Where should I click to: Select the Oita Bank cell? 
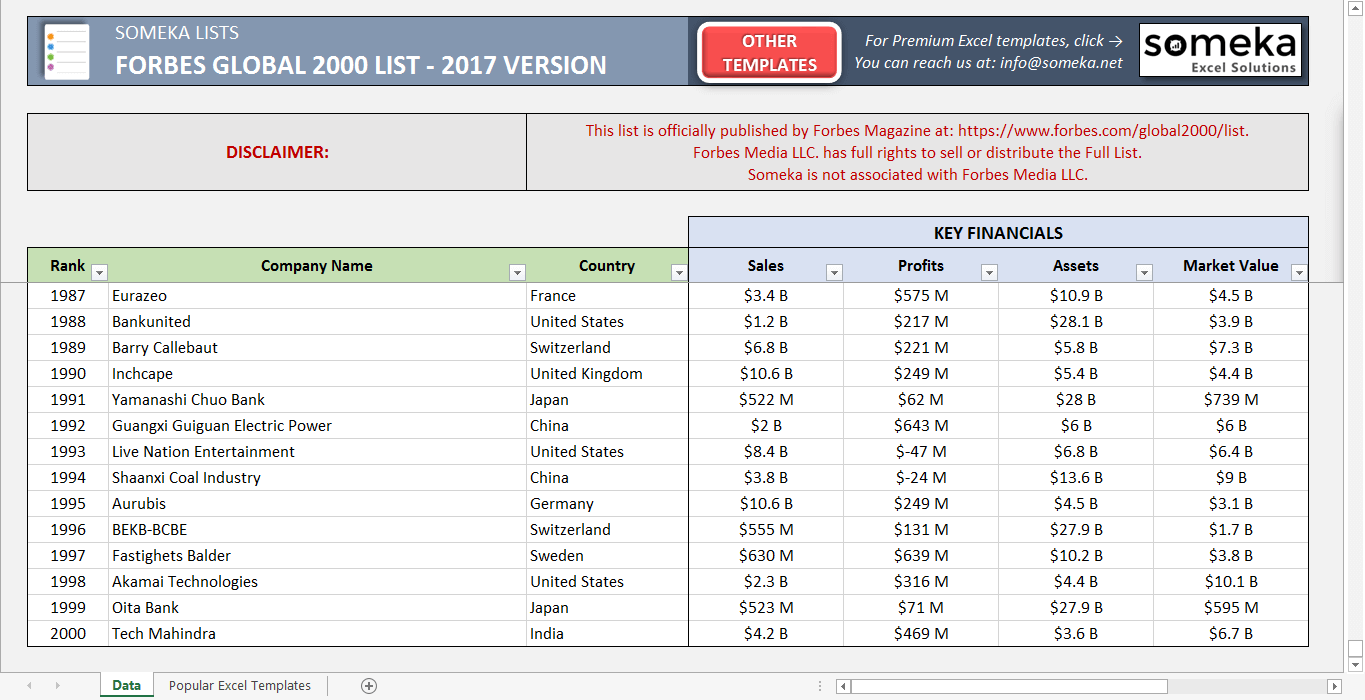pos(317,608)
